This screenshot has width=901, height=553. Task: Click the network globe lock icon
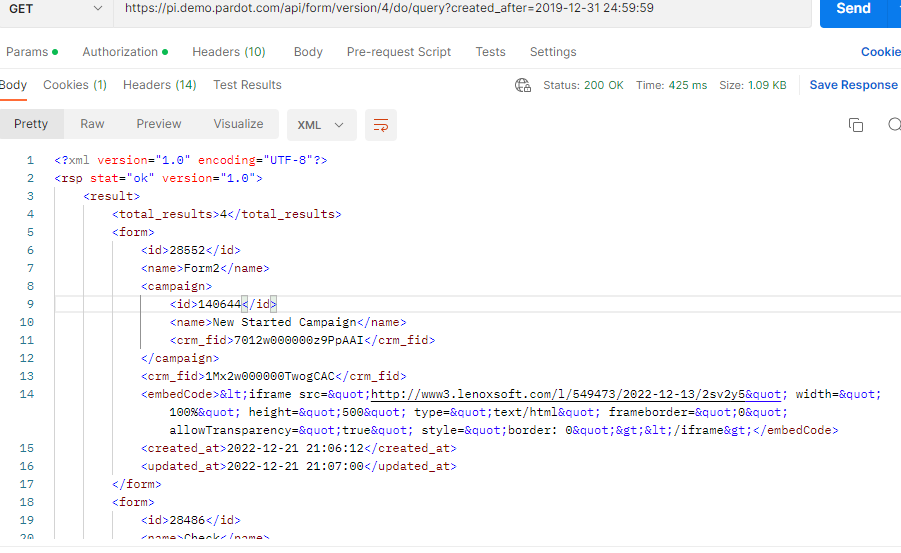coord(522,85)
